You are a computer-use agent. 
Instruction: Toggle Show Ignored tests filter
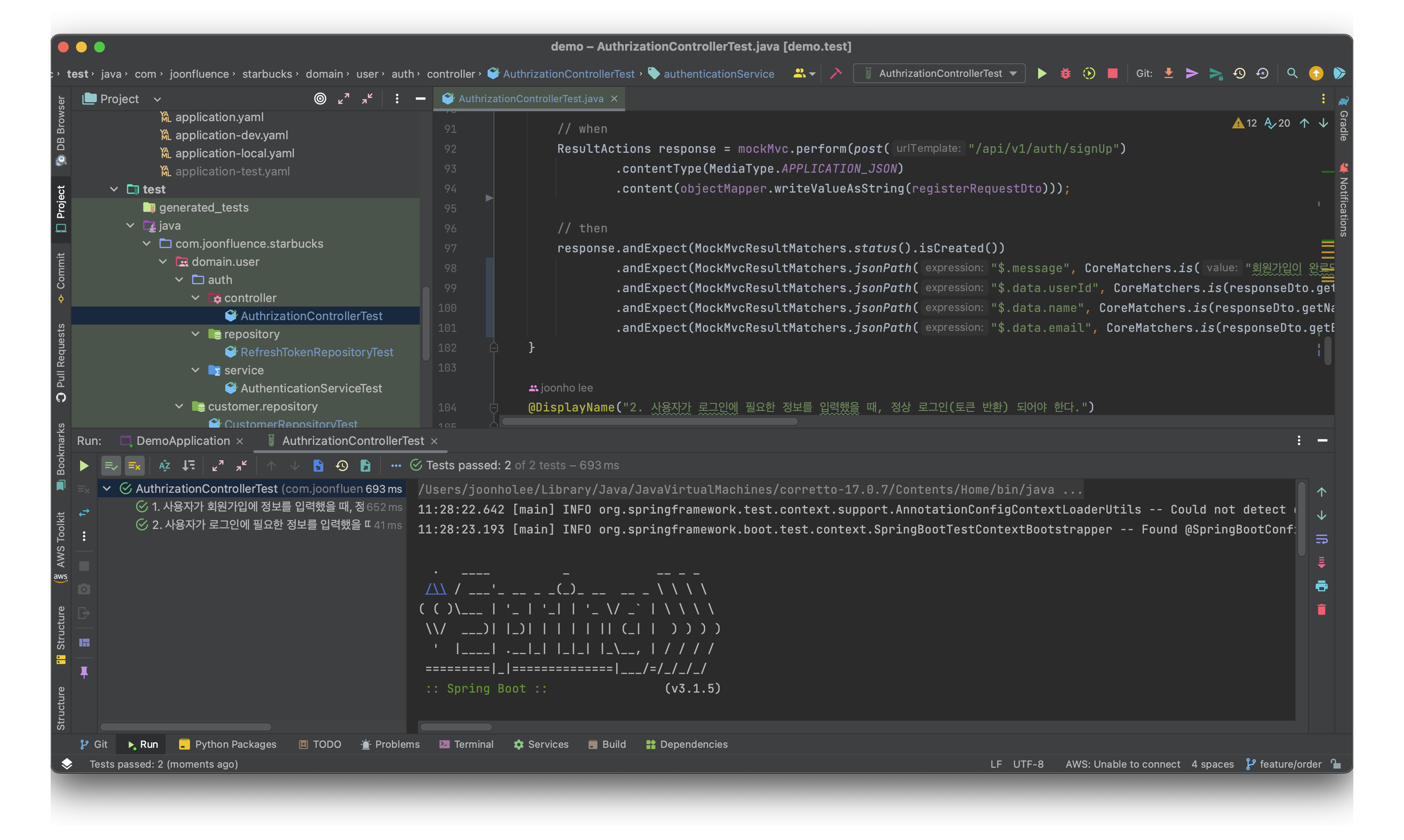[134, 466]
